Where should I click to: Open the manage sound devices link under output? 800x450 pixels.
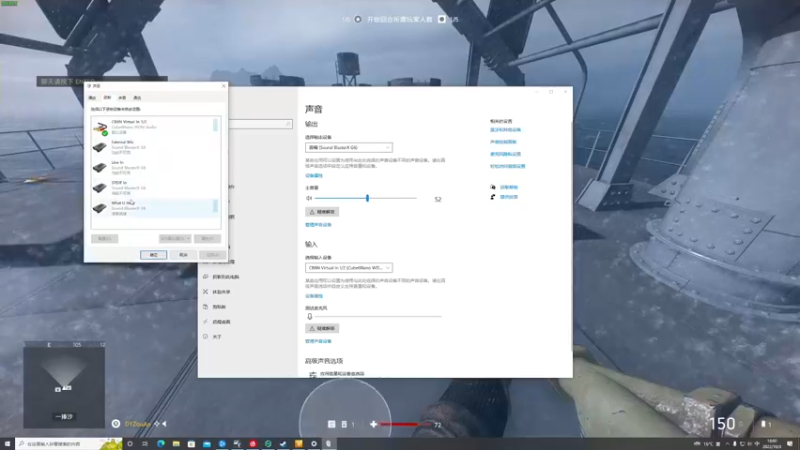pos(318,224)
